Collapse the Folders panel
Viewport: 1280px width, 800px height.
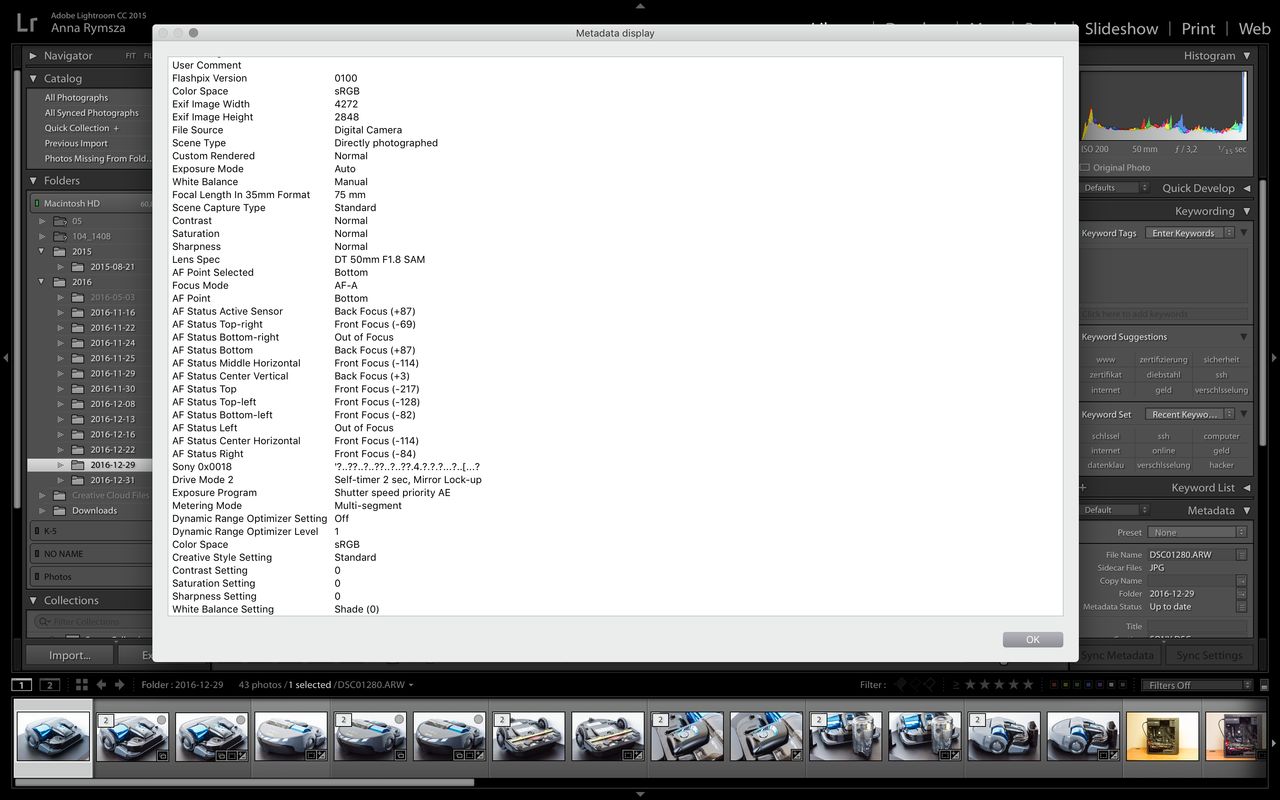(33, 181)
